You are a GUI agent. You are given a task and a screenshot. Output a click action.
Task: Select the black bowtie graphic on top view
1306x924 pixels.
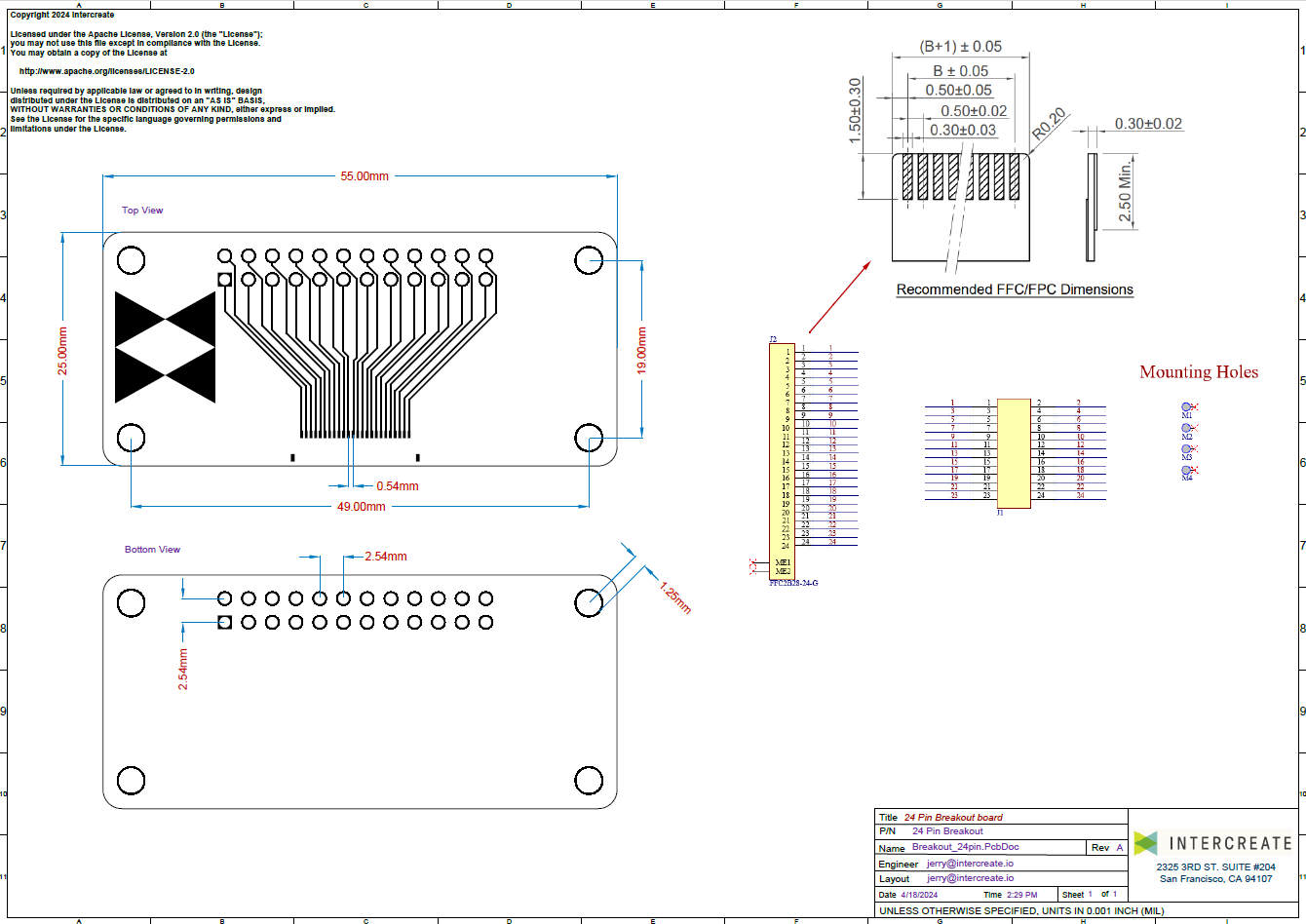pyautogui.click(x=165, y=347)
